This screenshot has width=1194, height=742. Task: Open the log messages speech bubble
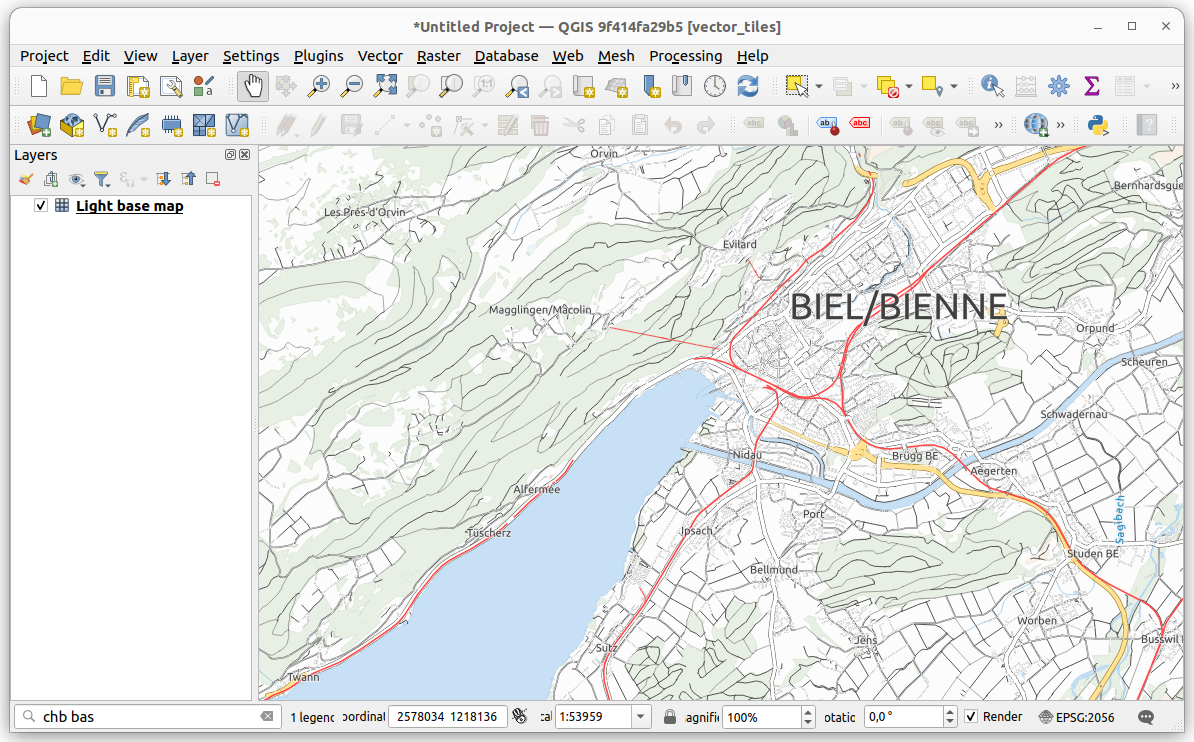(x=1146, y=716)
